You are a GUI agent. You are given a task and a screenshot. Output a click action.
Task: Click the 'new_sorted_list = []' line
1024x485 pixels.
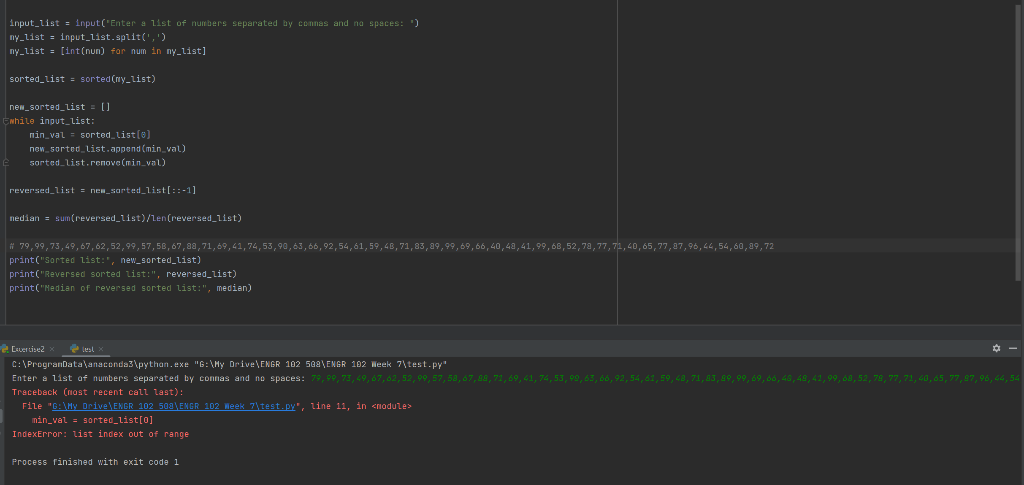click(x=60, y=107)
